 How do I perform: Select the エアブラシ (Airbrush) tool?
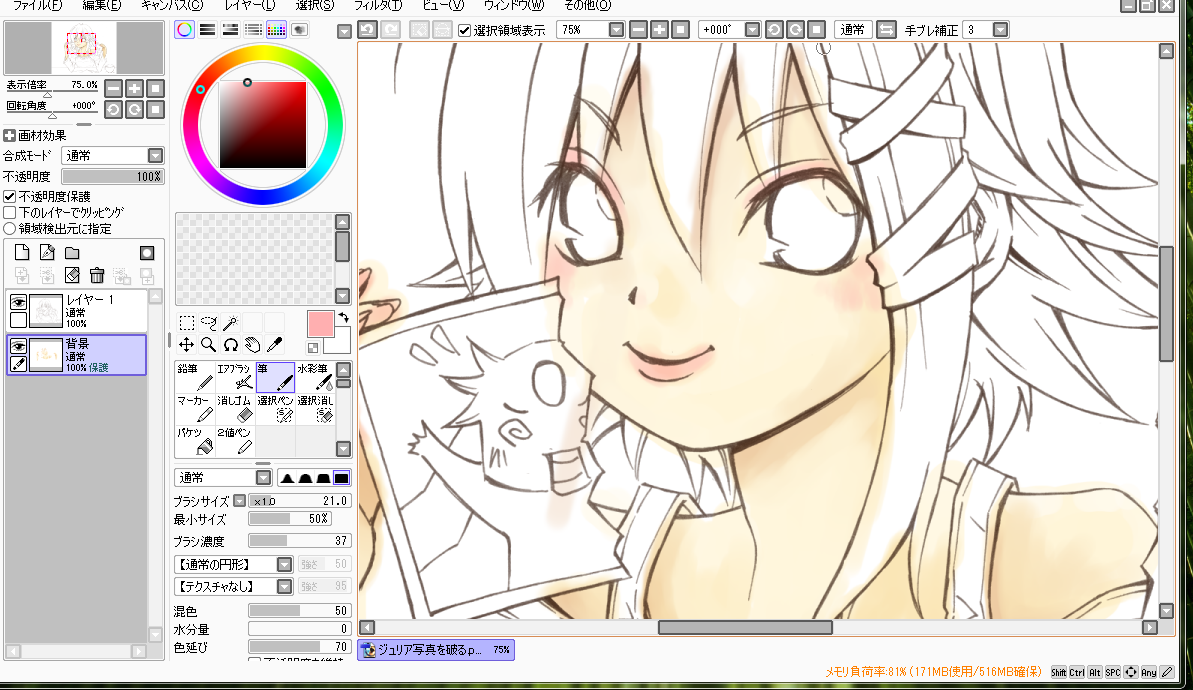[x=235, y=377]
